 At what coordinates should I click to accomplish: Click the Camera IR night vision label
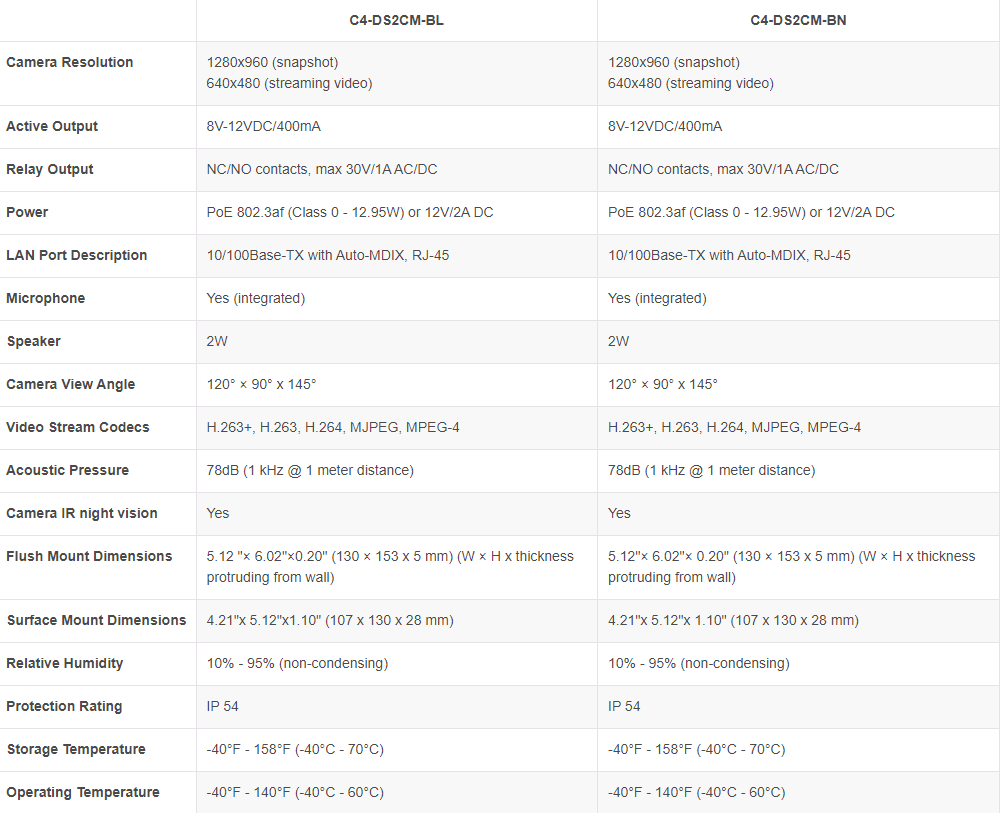[82, 513]
